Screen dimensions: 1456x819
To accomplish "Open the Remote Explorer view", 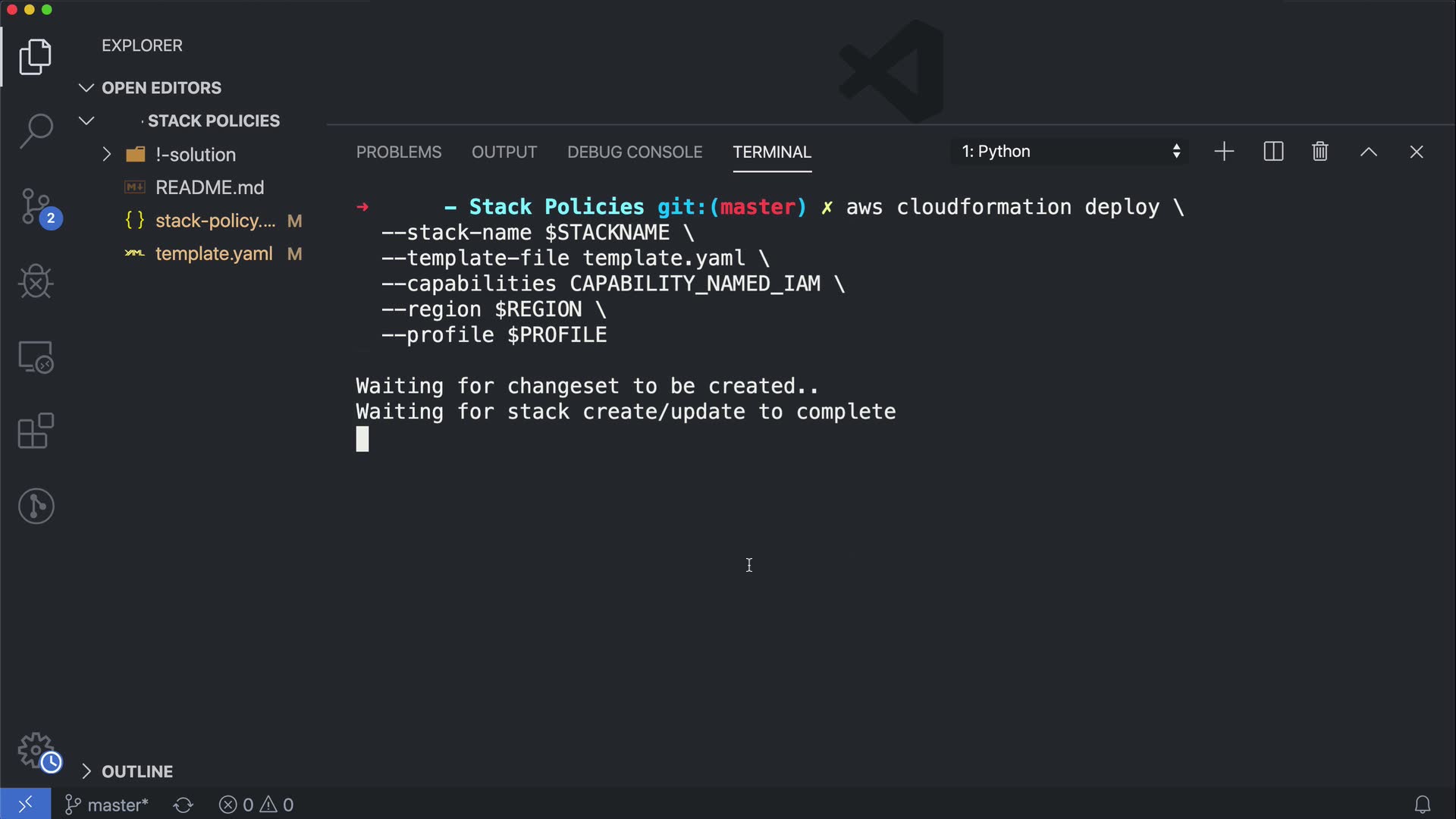I will tap(36, 356).
